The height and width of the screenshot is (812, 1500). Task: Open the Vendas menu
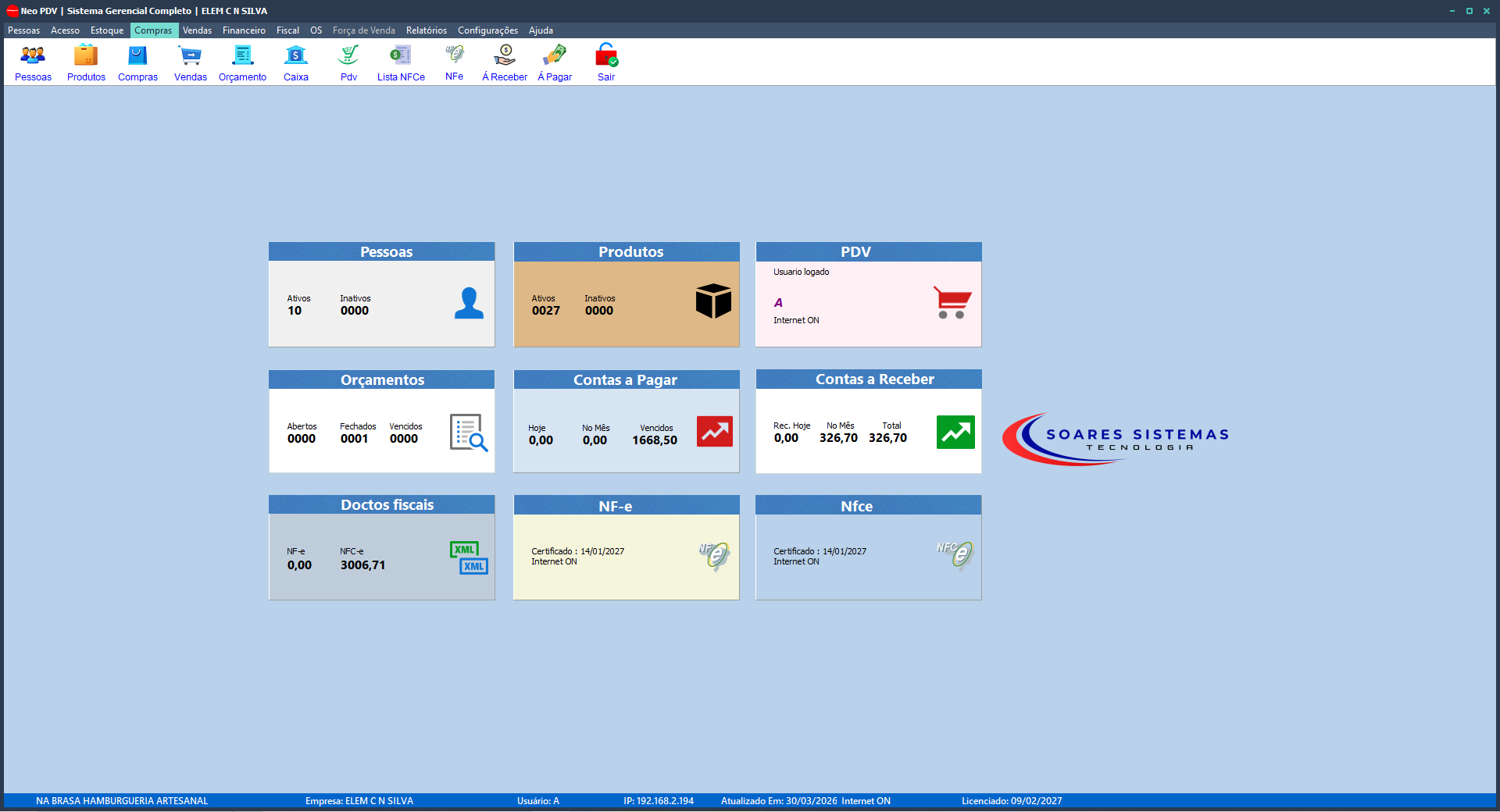click(x=197, y=30)
